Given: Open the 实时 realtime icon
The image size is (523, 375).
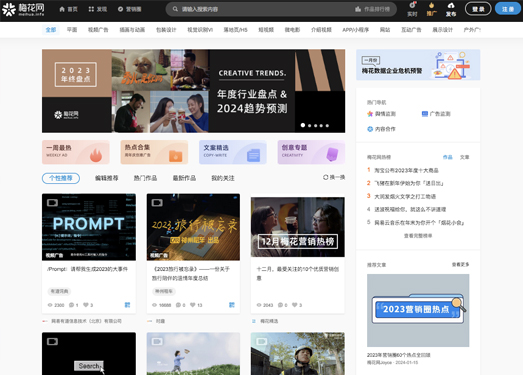Looking at the screenshot, I should click(x=412, y=9).
